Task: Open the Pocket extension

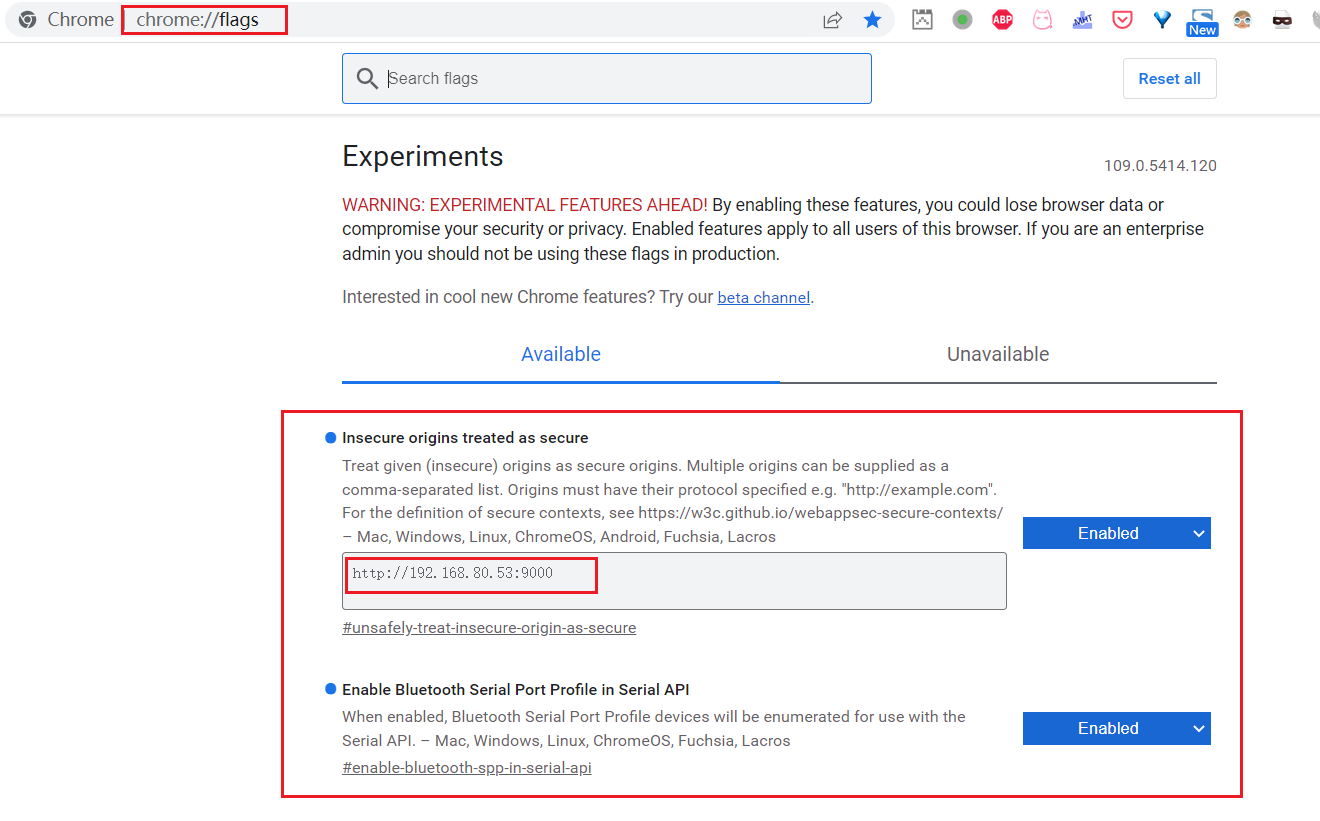Action: pyautogui.click(x=1122, y=19)
